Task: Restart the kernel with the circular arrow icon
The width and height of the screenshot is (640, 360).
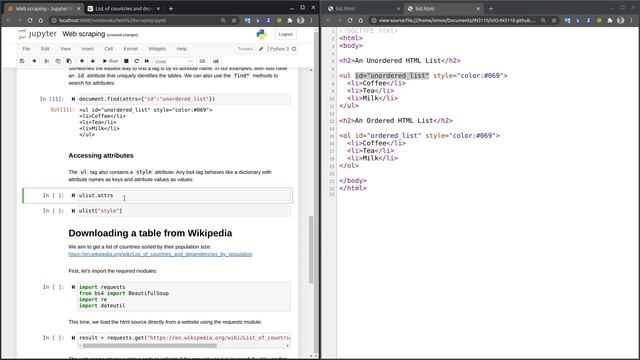Action: click(136, 61)
